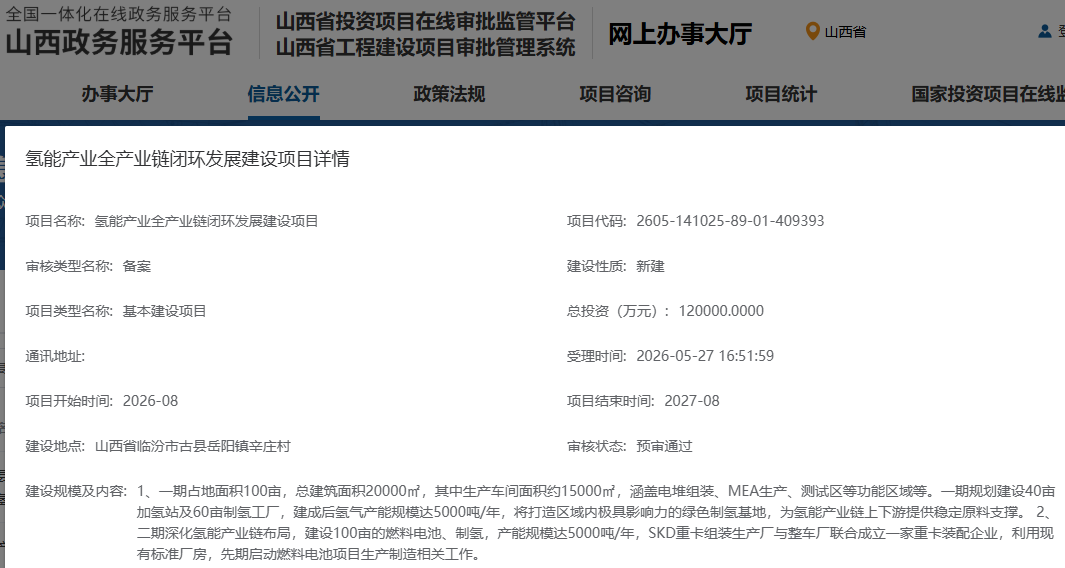Click the 项目结束时间 label
The height and width of the screenshot is (568, 1065).
[611, 401]
